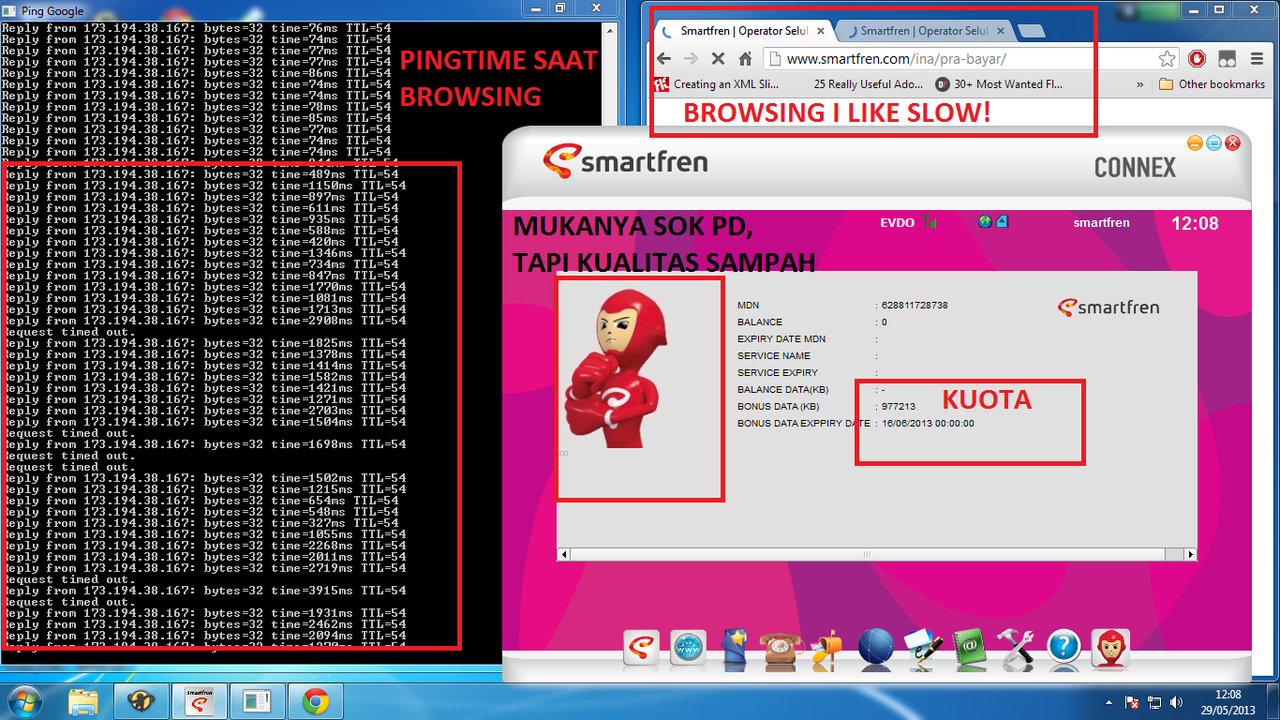Open the hammer and wrench settings icon

click(x=1017, y=648)
